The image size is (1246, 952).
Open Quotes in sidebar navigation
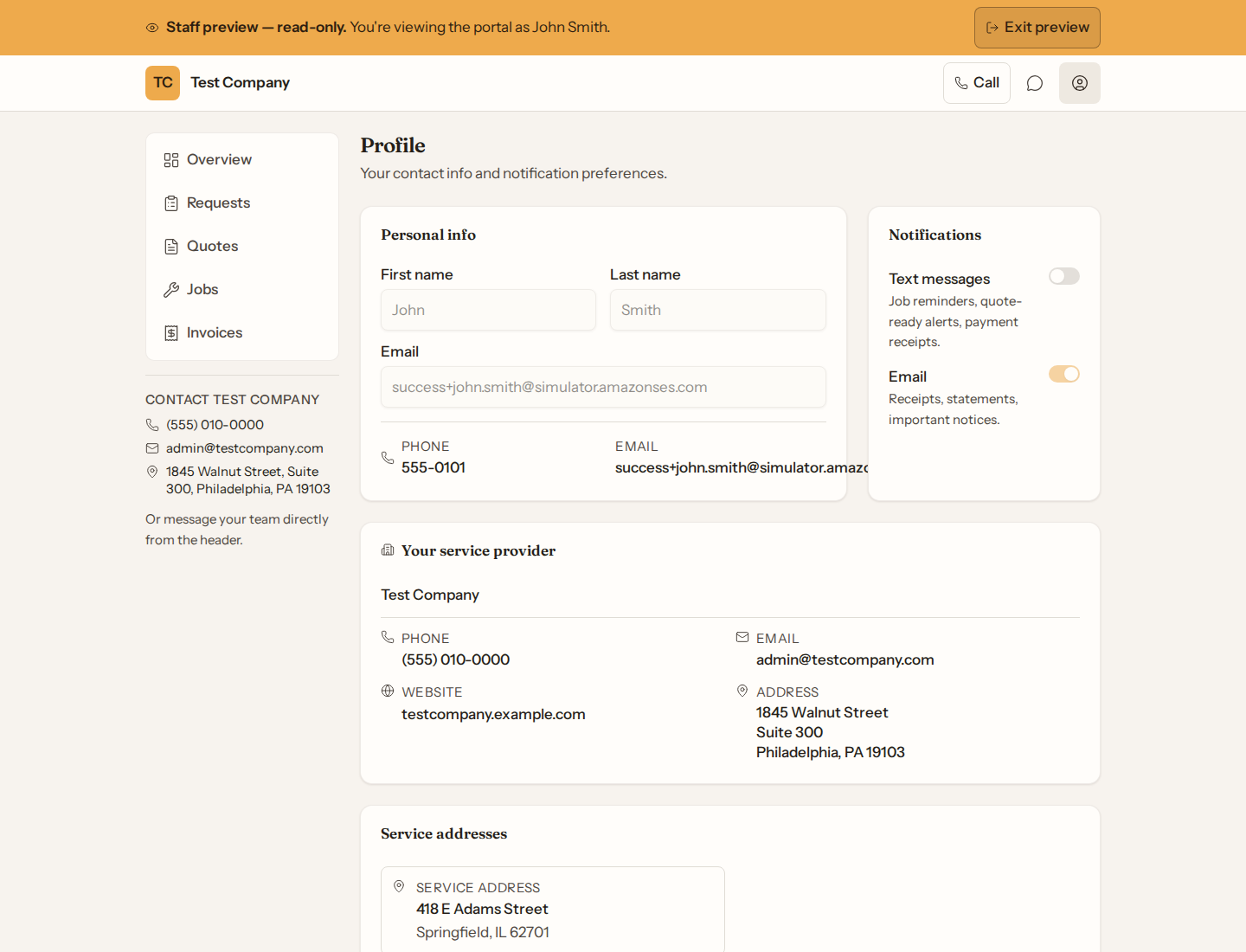coord(242,247)
